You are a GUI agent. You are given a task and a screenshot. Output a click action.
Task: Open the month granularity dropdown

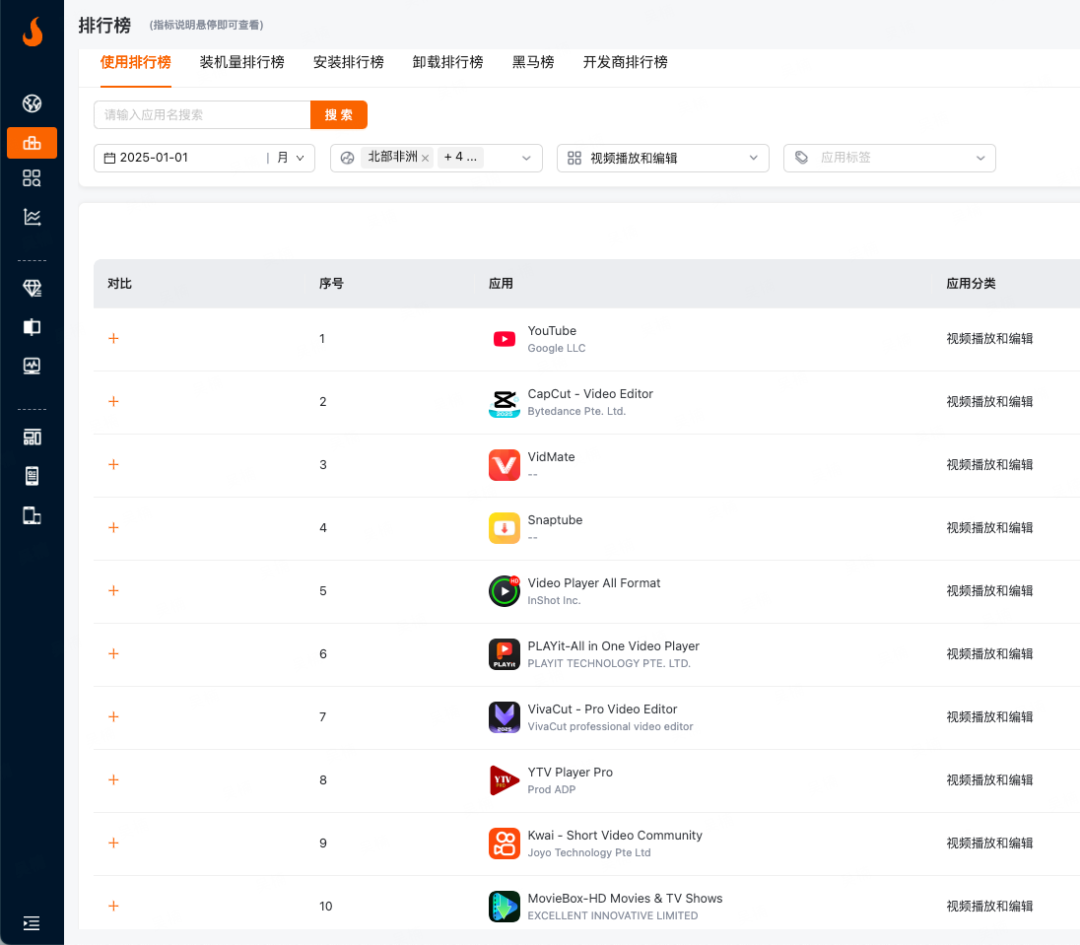[290, 158]
